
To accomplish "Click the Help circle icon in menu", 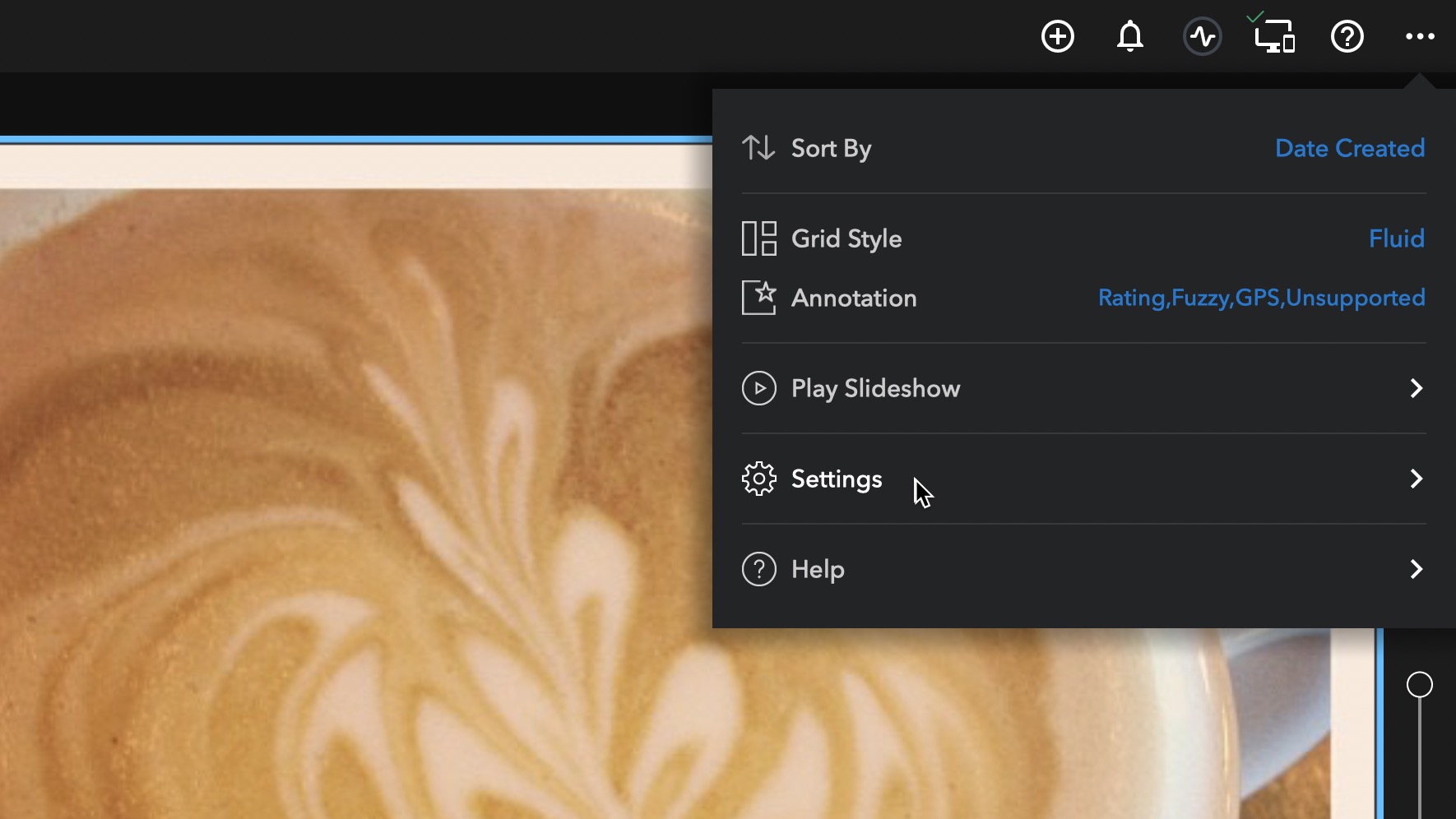I will tap(758, 569).
